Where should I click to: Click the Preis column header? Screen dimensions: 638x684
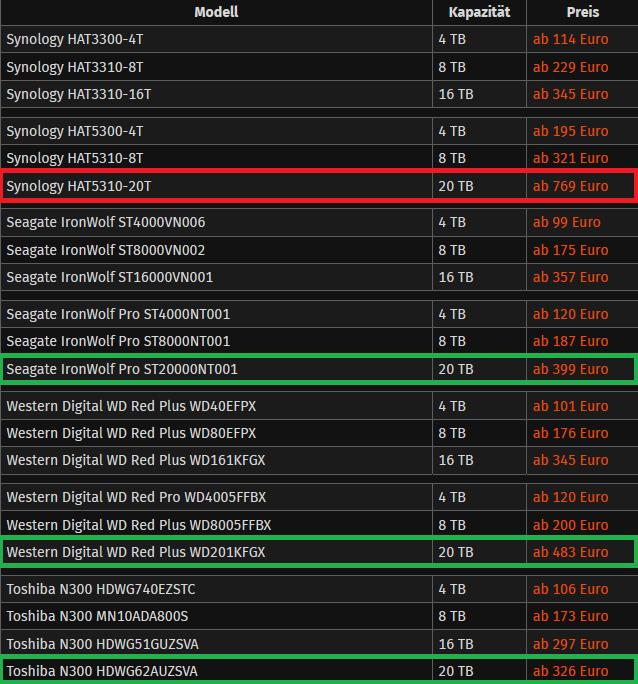(583, 12)
